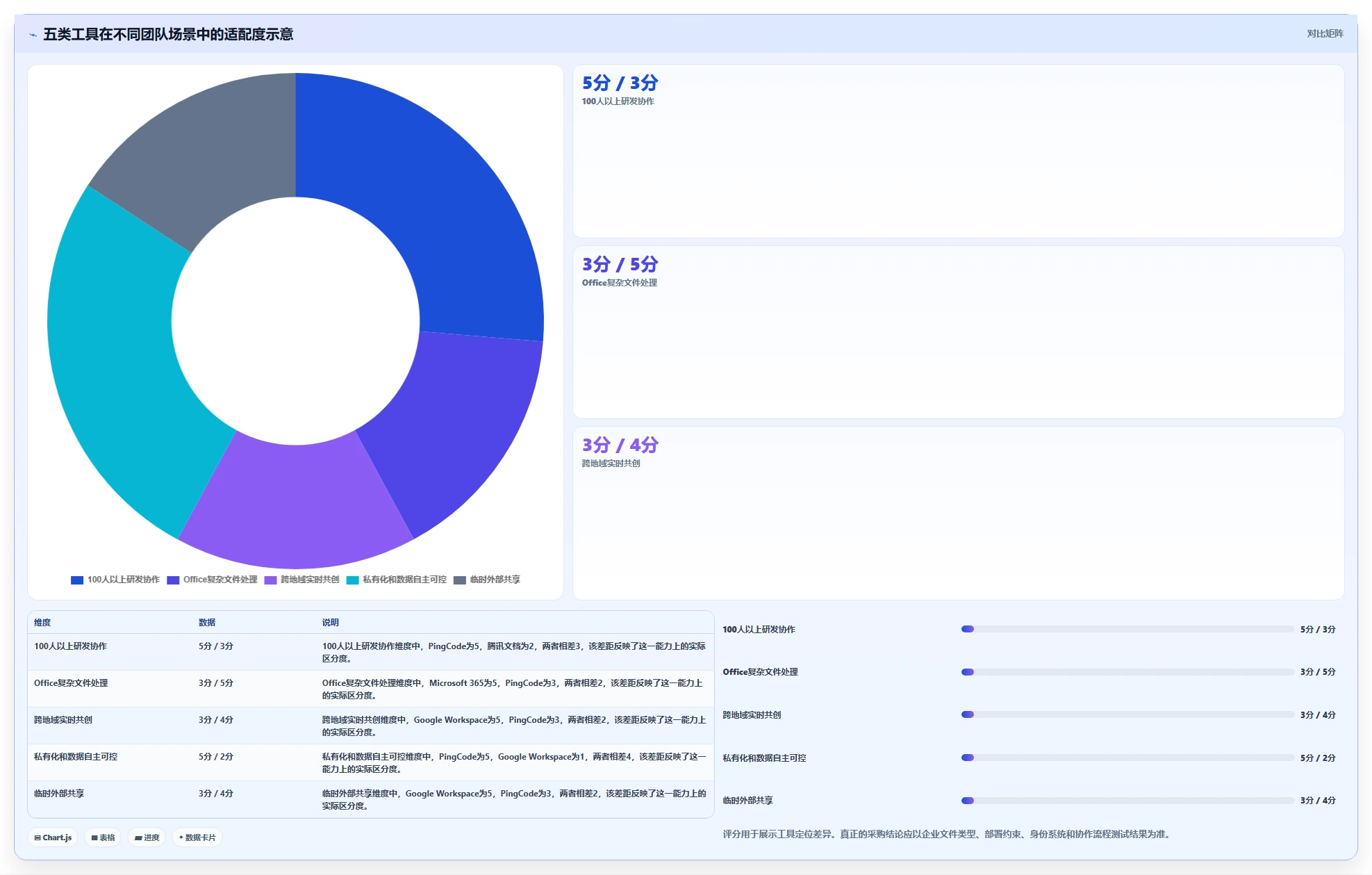This screenshot has width=1372, height=875.
Task: Click the table description mentioning Google Workspace为1
Action: tap(514, 763)
